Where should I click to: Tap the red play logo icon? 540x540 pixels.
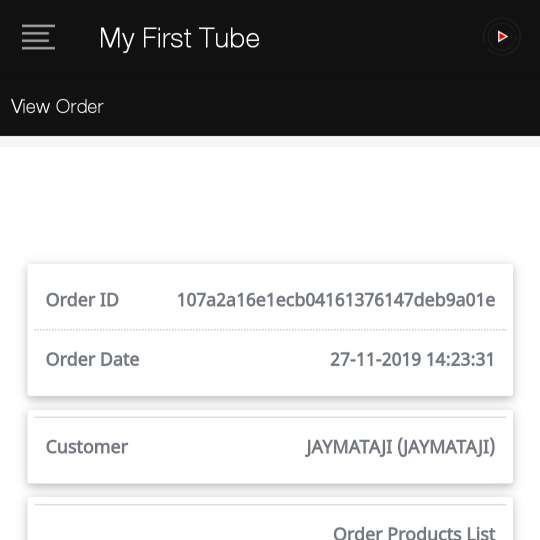tap(502, 37)
